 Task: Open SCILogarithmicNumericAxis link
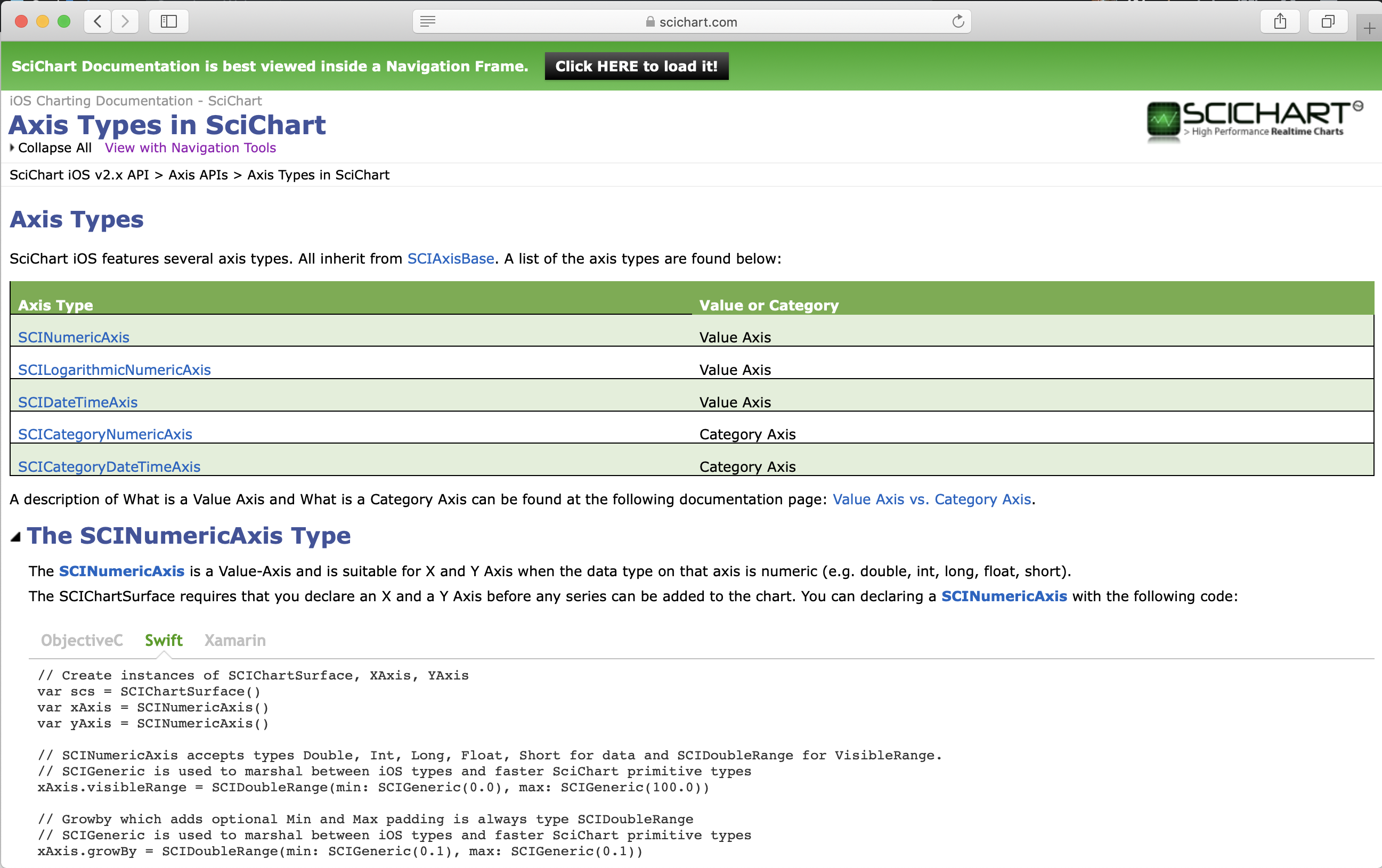(x=114, y=370)
